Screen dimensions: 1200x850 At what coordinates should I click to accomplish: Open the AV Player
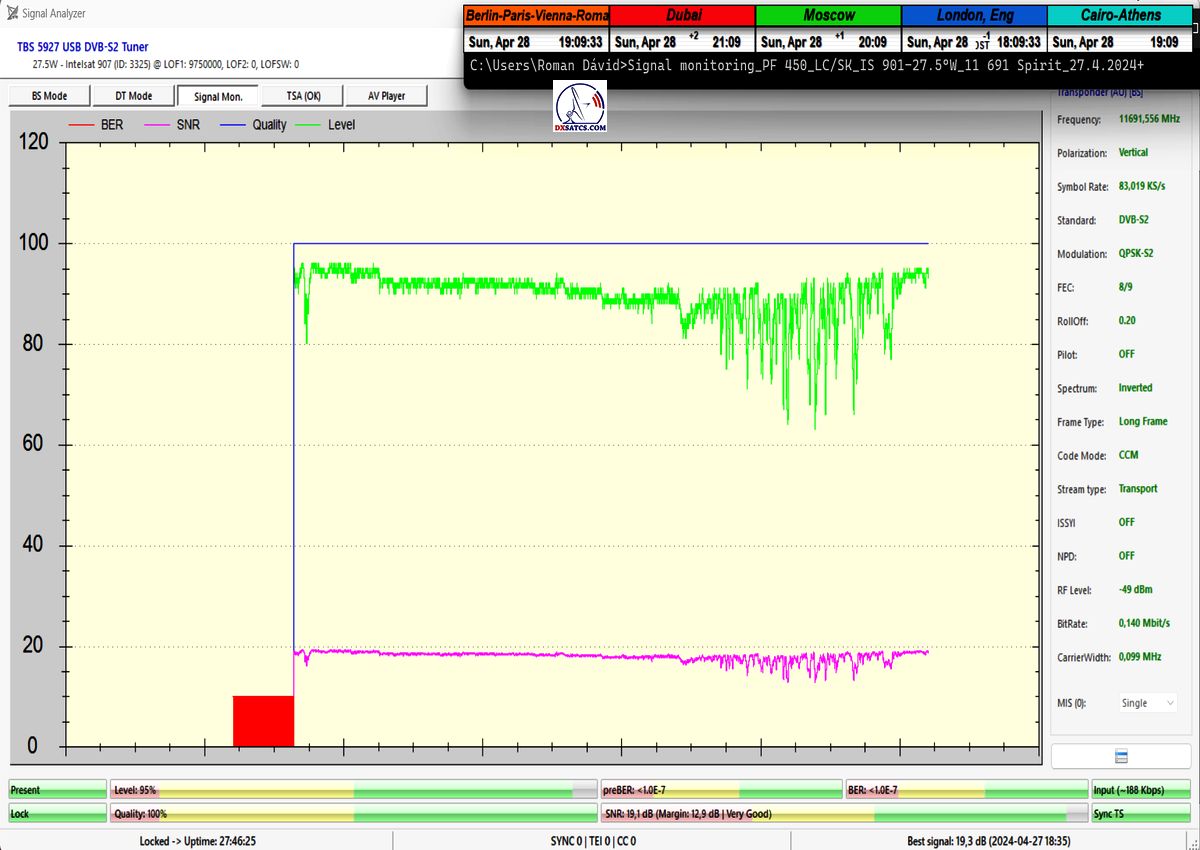point(386,96)
